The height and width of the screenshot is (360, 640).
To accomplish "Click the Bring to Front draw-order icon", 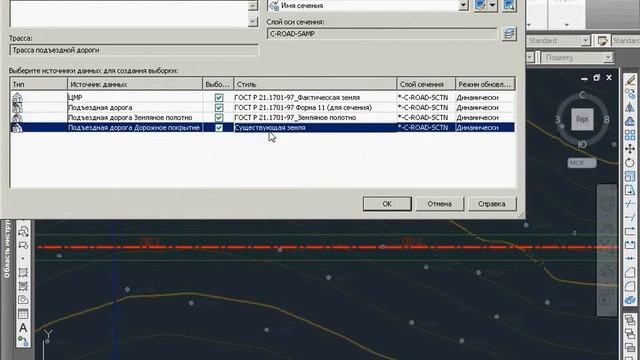I will (630, 320).
